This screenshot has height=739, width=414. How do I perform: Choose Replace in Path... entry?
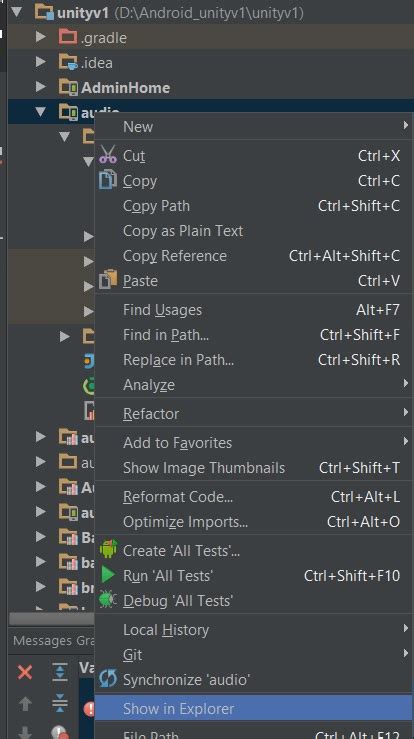[254, 360]
